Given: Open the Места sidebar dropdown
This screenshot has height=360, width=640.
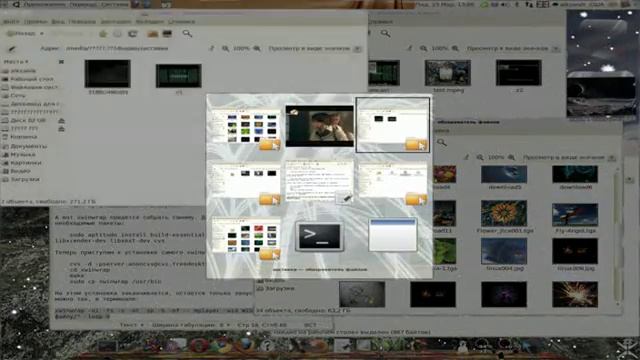Looking at the screenshot, I should coord(16,62).
